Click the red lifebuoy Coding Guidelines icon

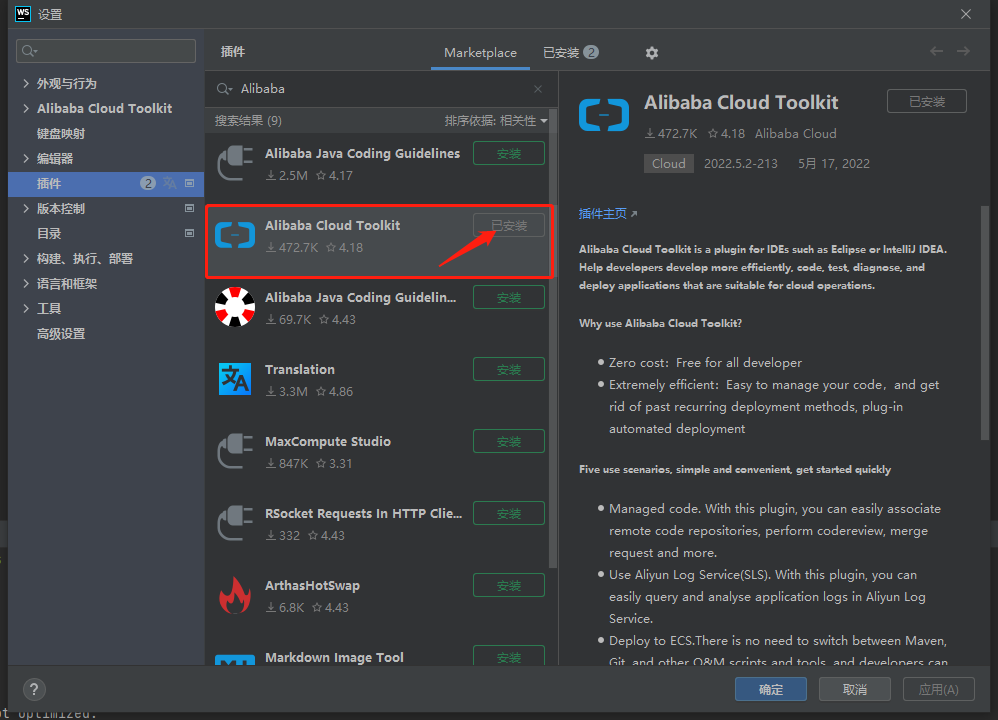[x=235, y=307]
